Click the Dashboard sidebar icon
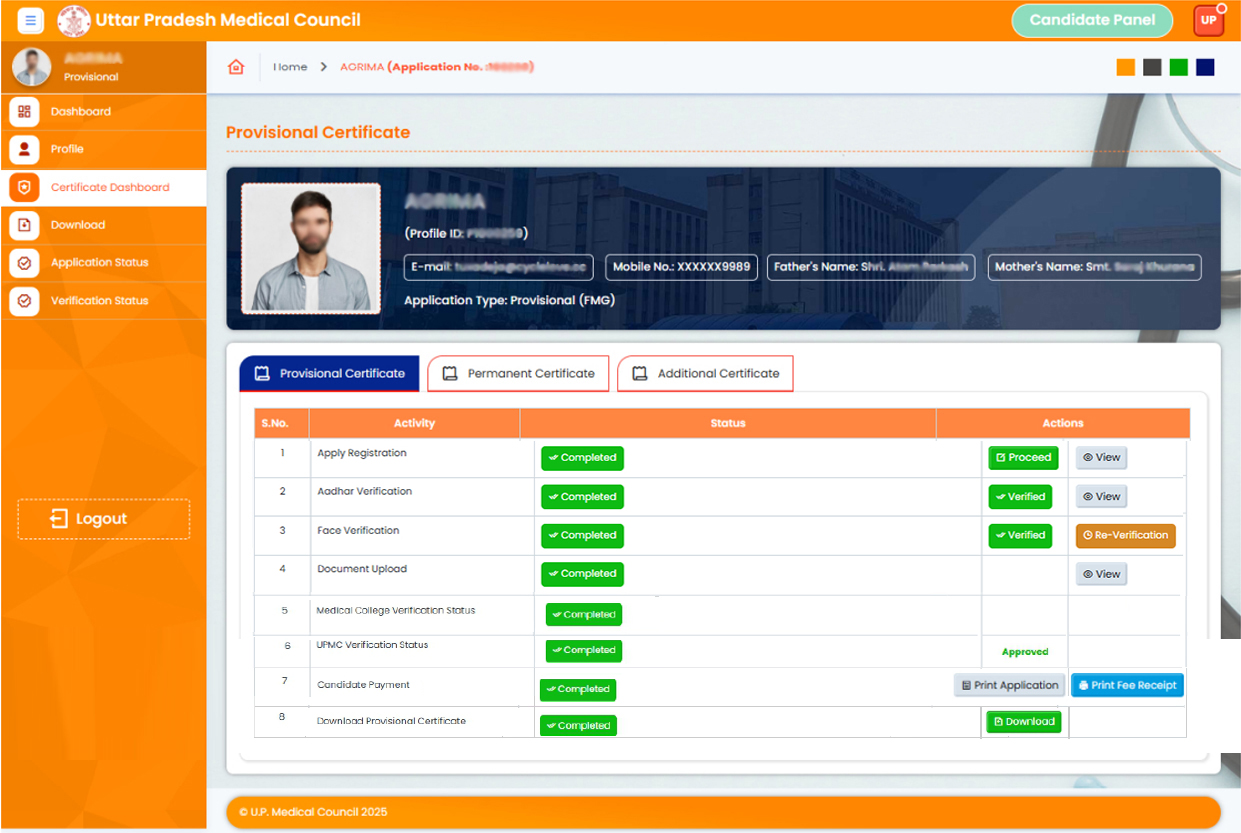 [25, 112]
